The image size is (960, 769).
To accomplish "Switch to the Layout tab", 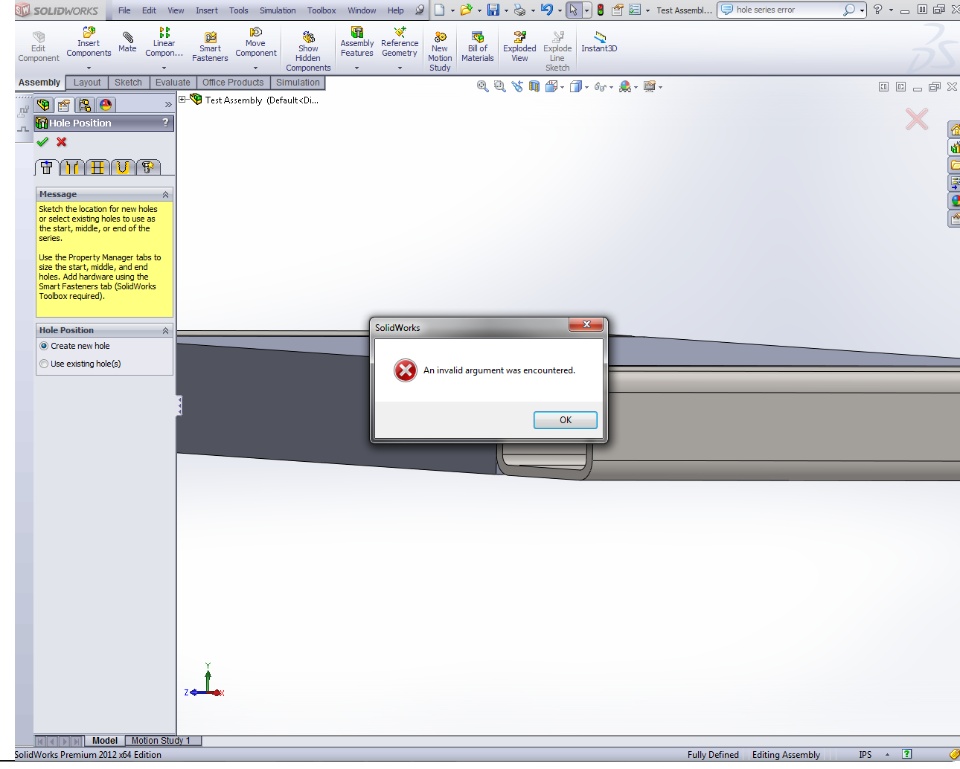I will pos(87,83).
